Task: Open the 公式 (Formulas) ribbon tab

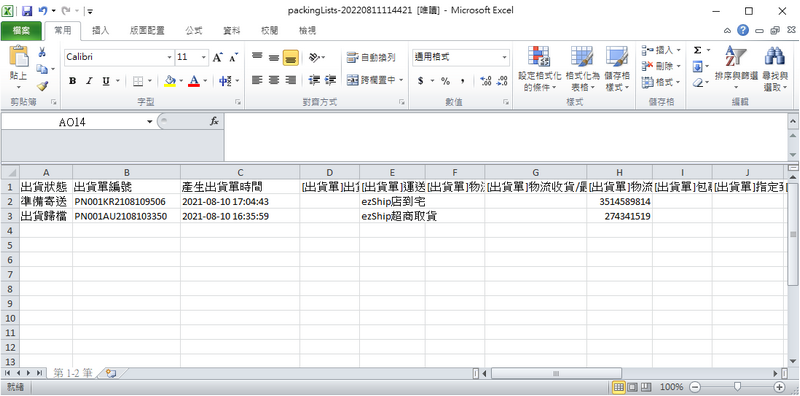Action: [x=194, y=31]
